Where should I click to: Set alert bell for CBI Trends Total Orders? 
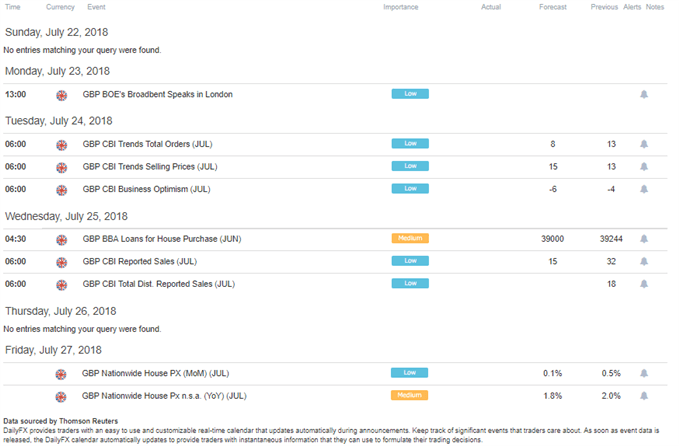click(644, 144)
